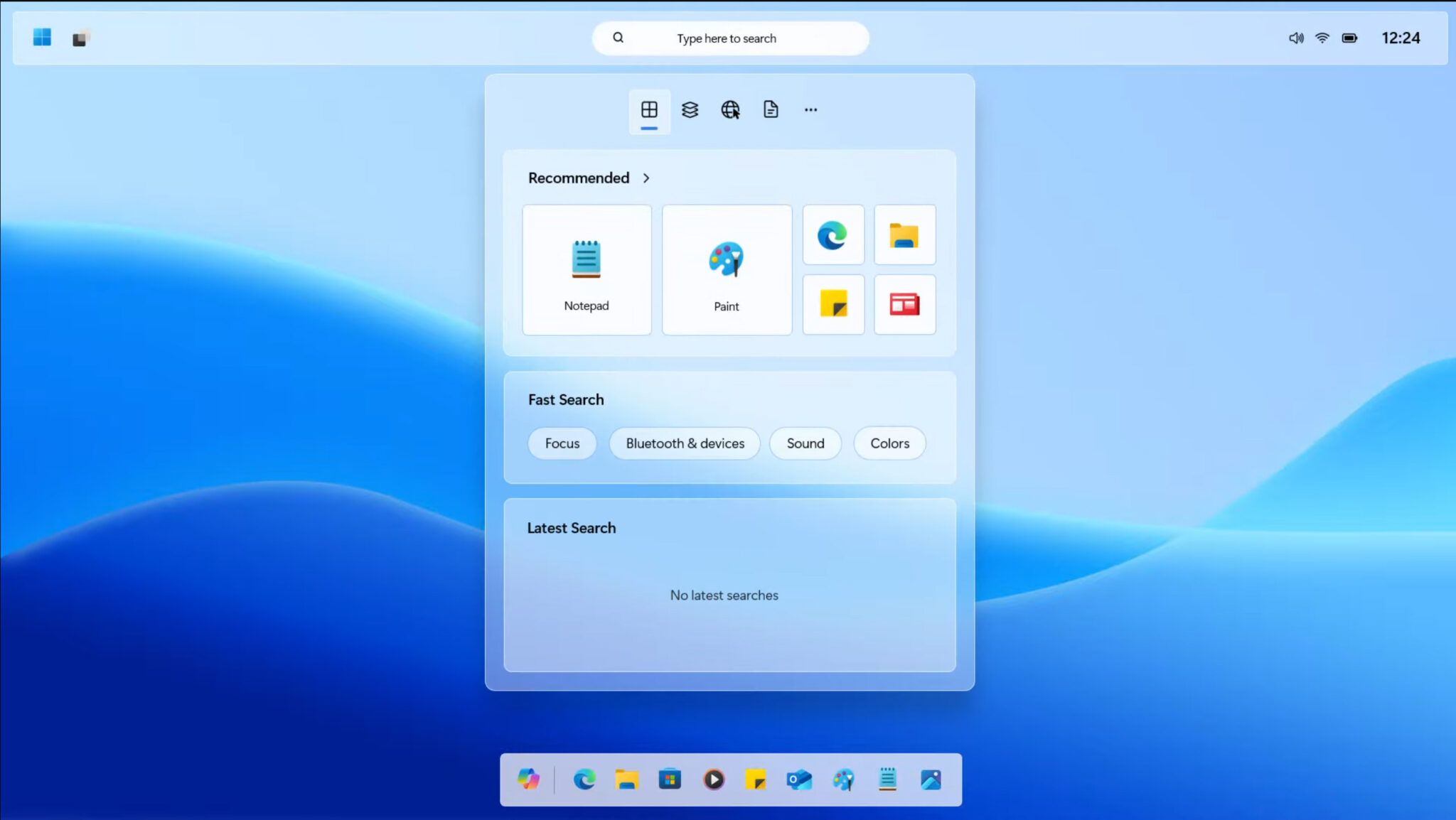Open File Explorer from Recommended tiles

904,235
